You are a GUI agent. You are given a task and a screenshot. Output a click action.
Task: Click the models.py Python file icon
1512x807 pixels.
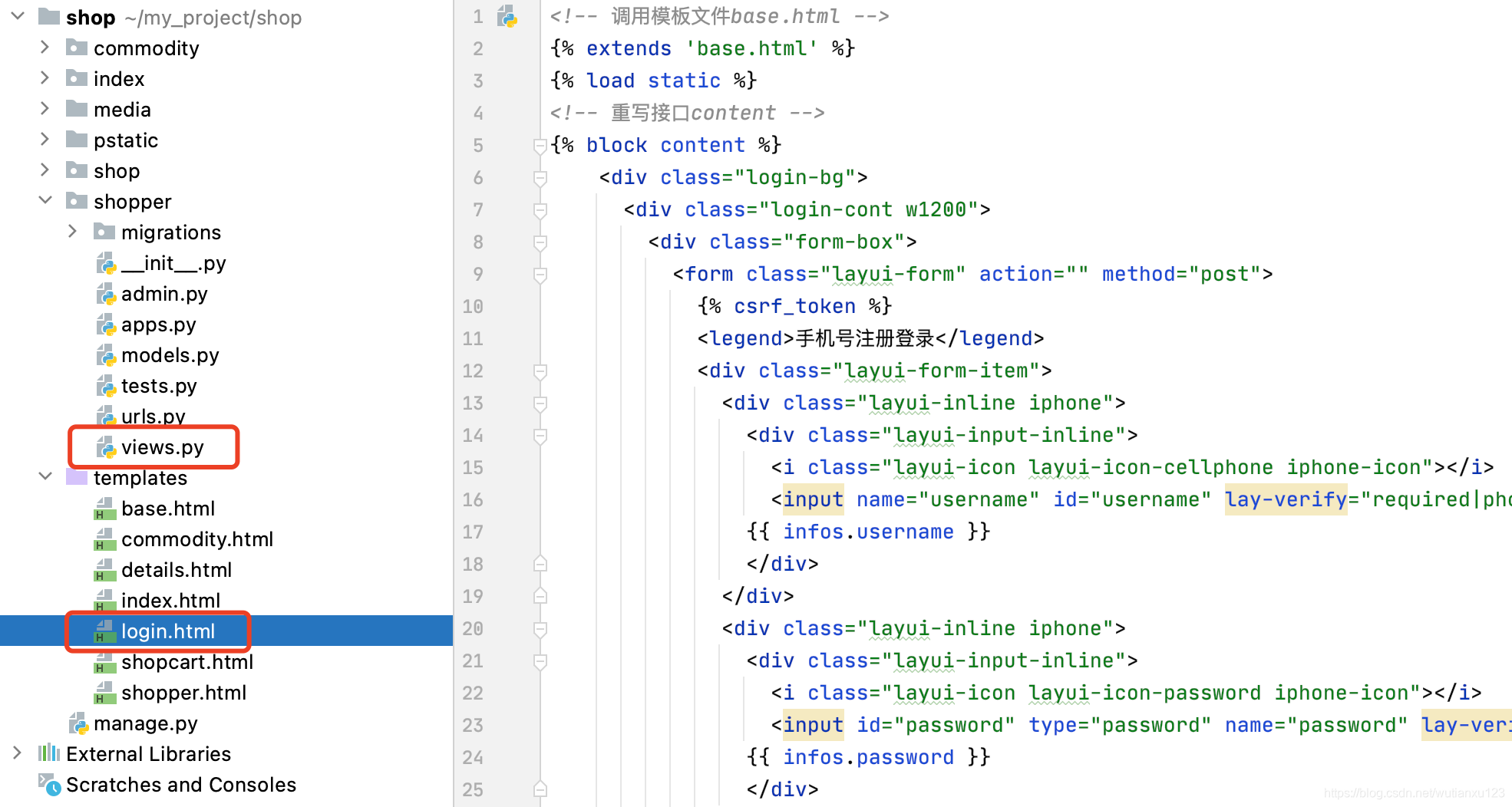tap(106, 355)
